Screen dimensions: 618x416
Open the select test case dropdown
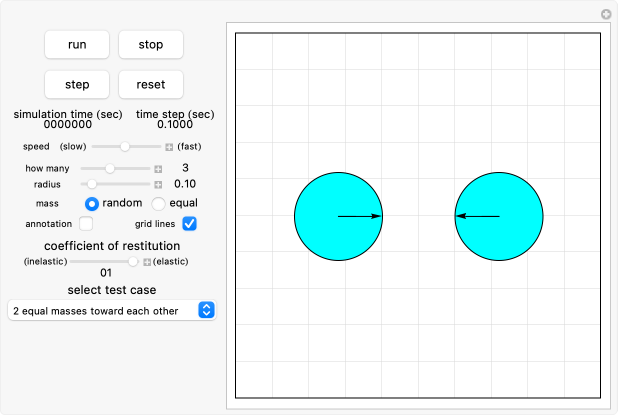pyautogui.click(x=112, y=310)
